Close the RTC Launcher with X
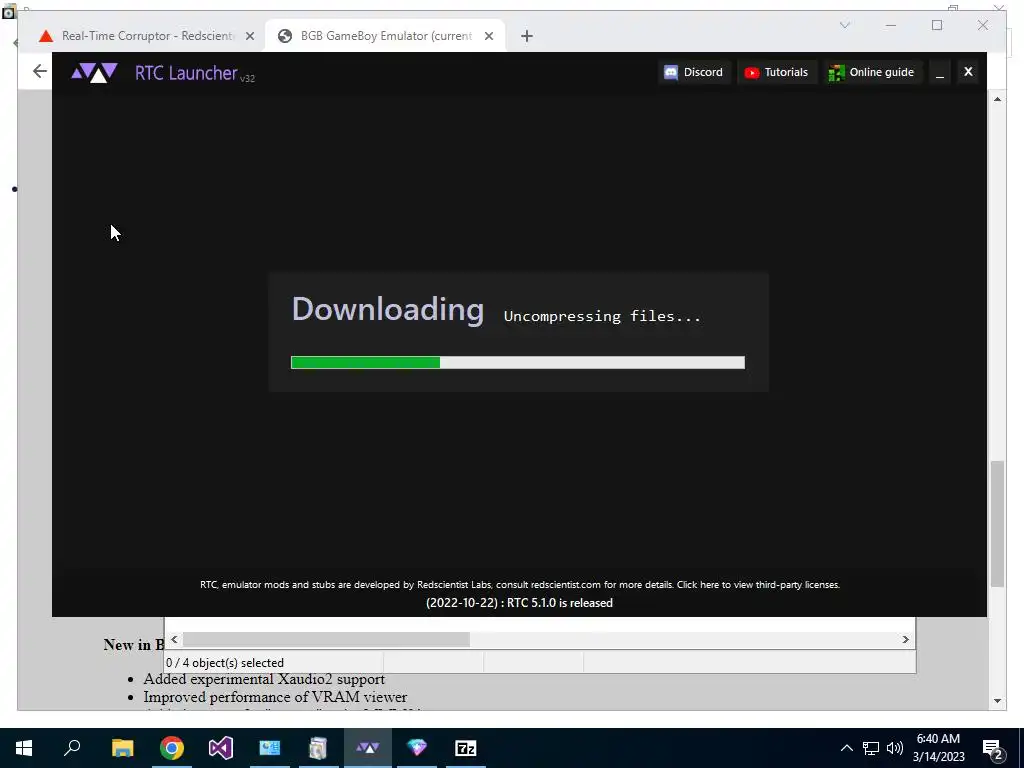1024x768 pixels. (x=968, y=72)
